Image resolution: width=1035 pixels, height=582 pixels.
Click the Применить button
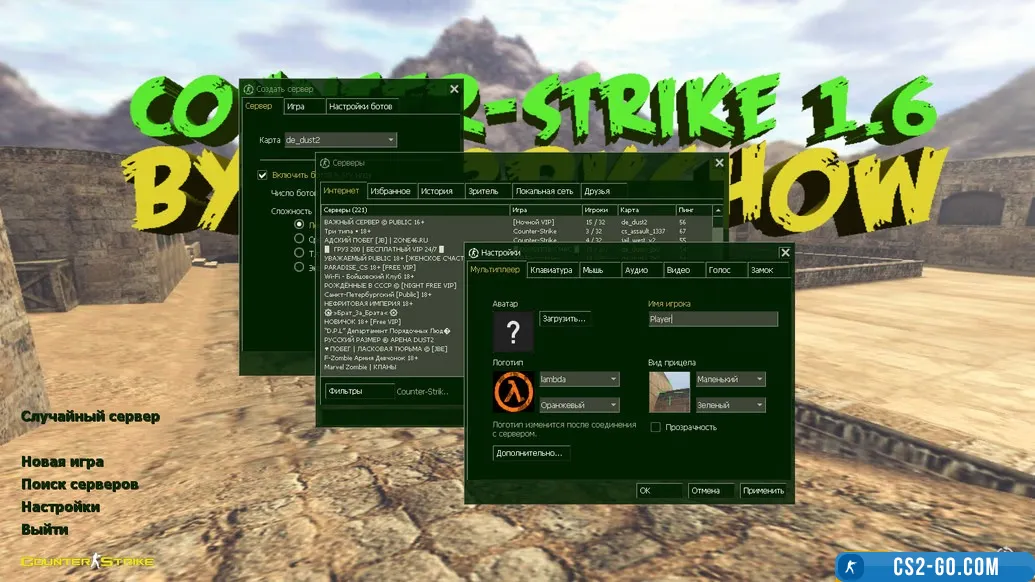763,491
